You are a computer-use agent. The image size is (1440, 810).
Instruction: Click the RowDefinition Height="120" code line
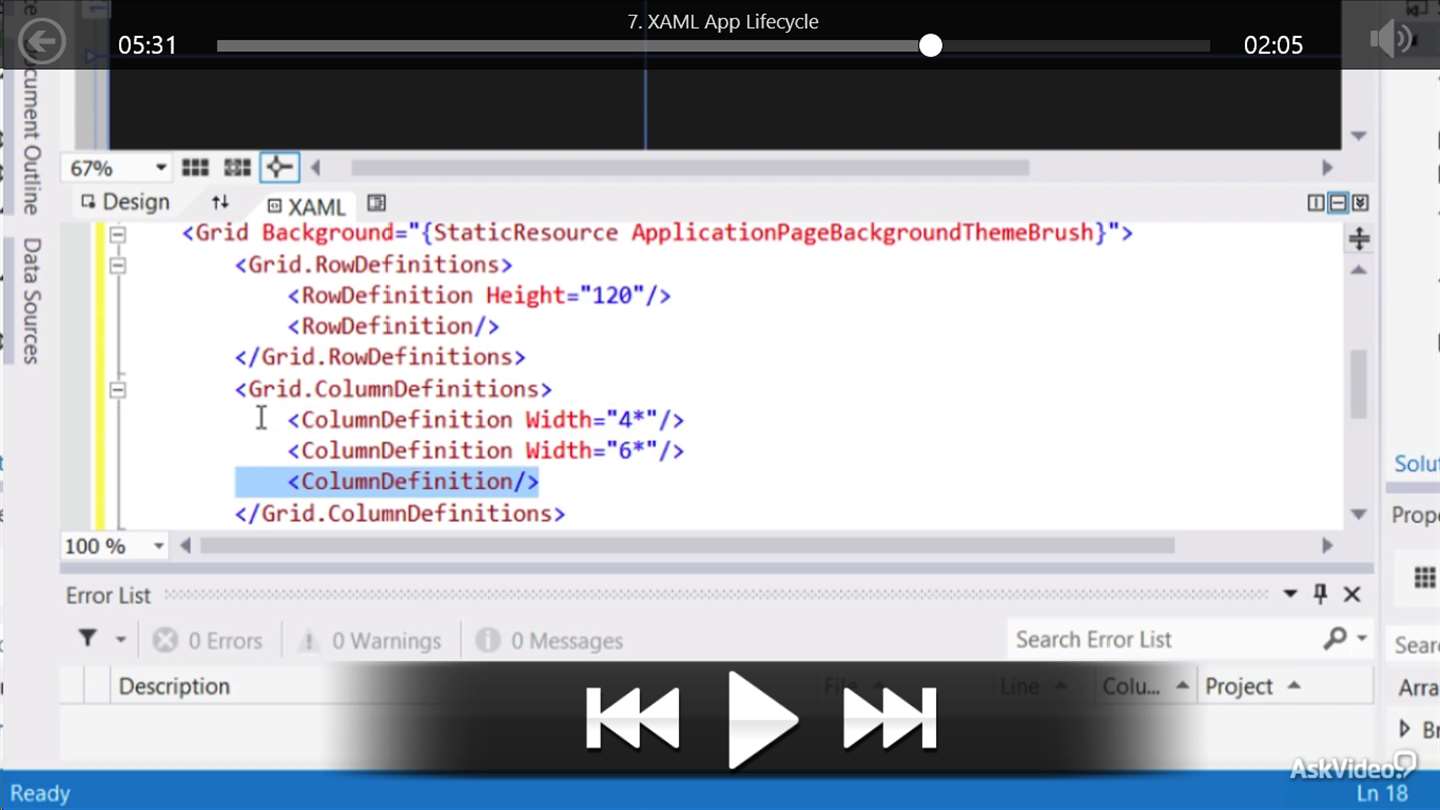[x=479, y=295]
